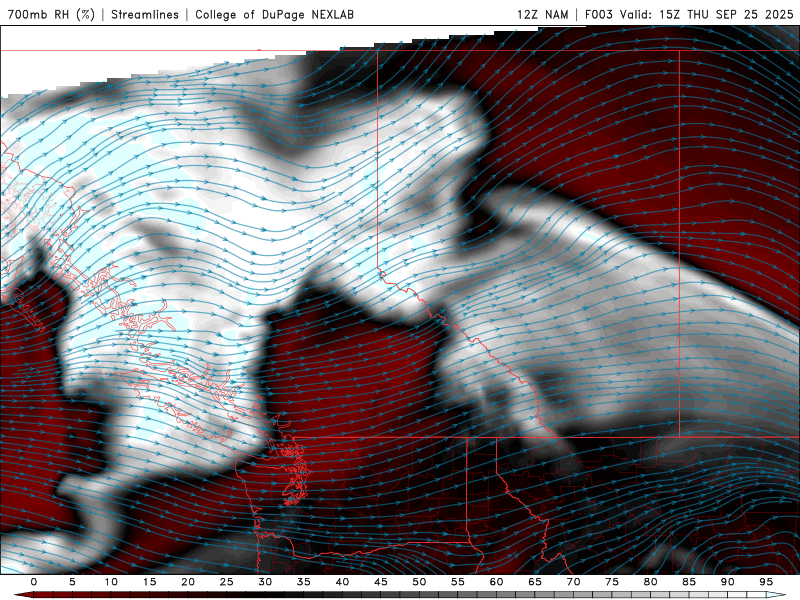
Task: Click the "700mb RH (%)" title text
Action: (52, 14)
